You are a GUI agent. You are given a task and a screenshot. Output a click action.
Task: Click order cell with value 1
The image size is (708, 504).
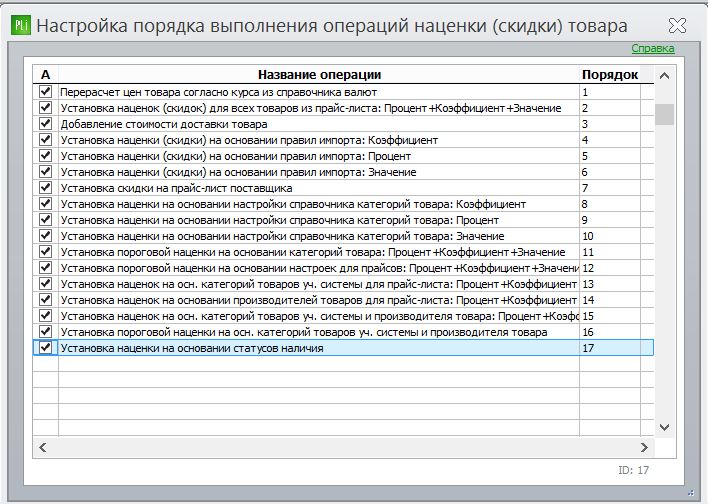click(x=610, y=92)
